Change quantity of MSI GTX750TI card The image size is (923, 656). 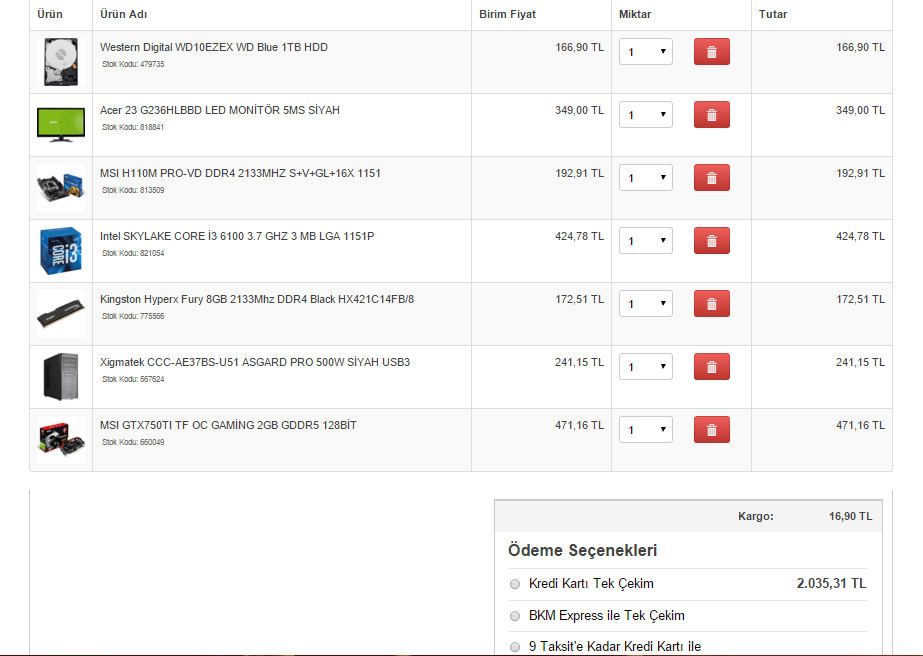click(x=646, y=430)
